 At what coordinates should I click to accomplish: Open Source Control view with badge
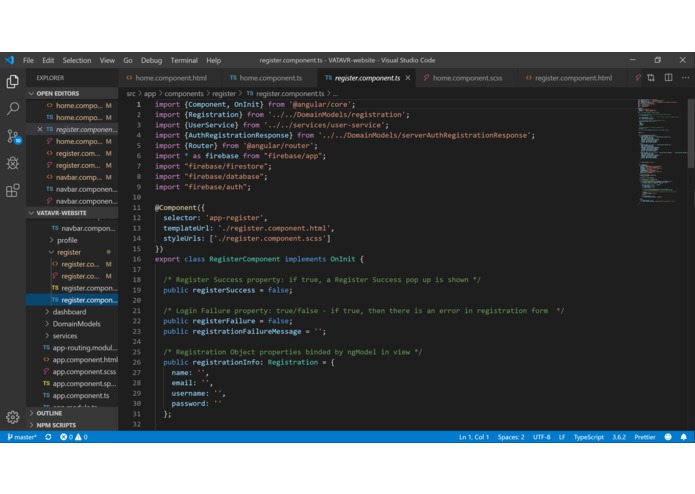[x=13, y=136]
